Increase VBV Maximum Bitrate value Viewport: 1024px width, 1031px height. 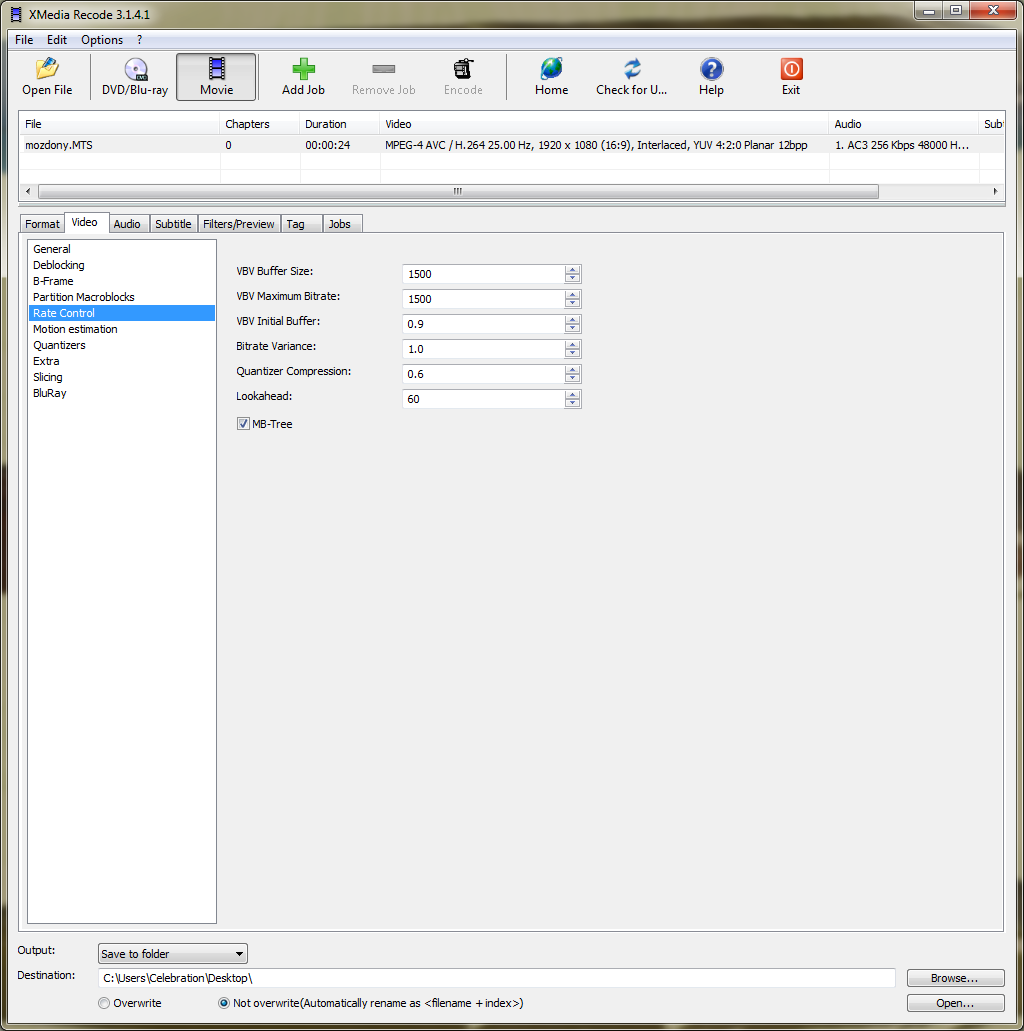(572, 295)
